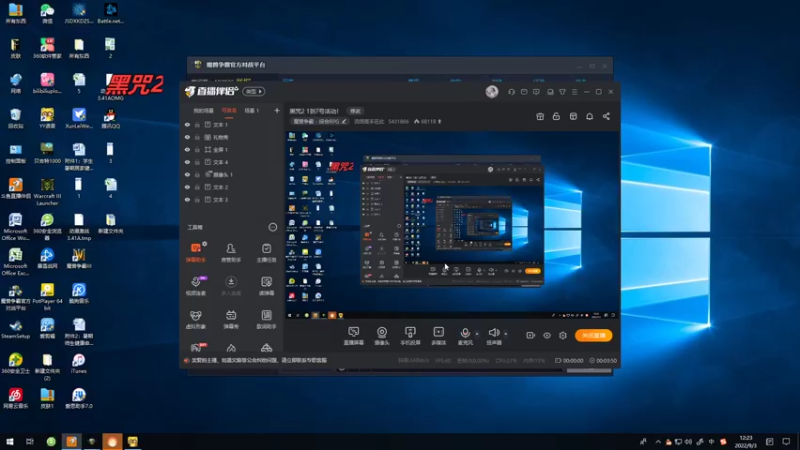Open the settings gear in bottom toolbar
The image size is (800, 450).
pos(563,335)
